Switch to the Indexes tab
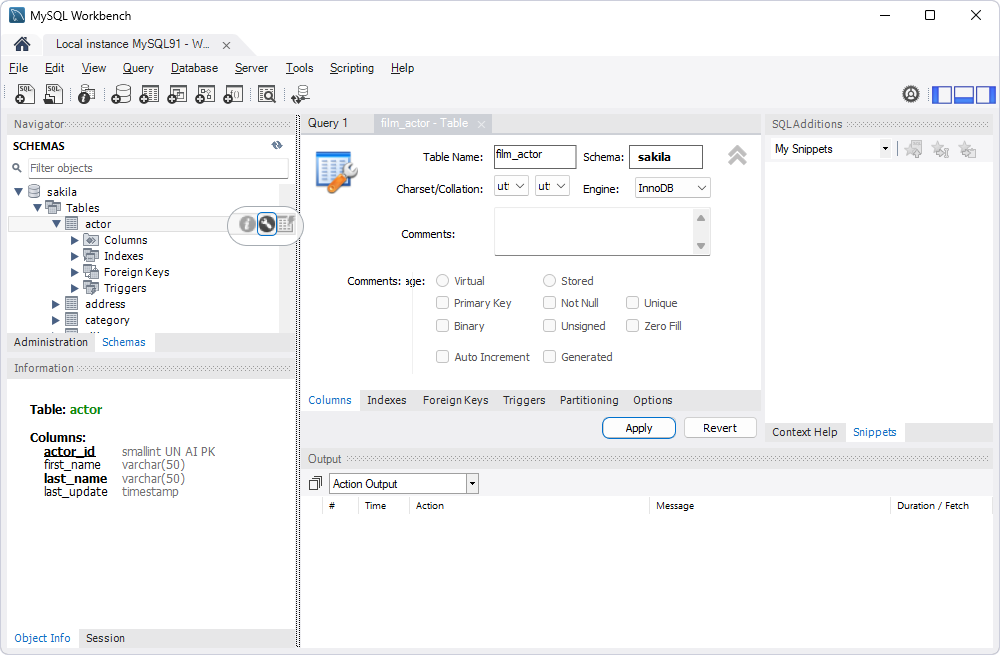Screen dimensions: 1000x655 pyautogui.click(x=386, y=400)
